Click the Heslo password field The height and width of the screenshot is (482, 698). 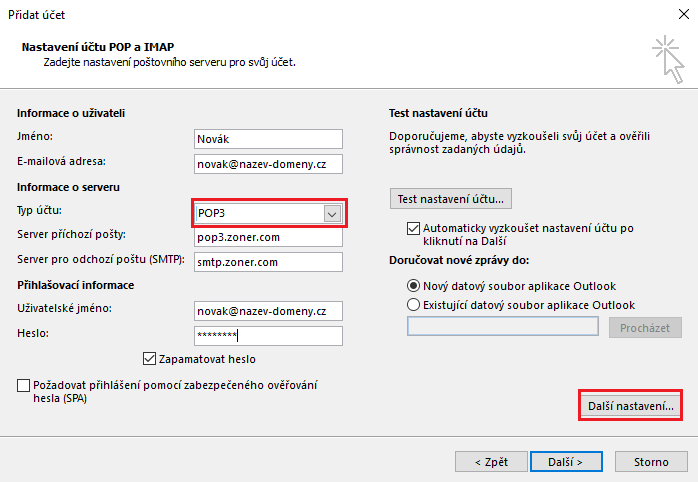(x=268, y=336)
